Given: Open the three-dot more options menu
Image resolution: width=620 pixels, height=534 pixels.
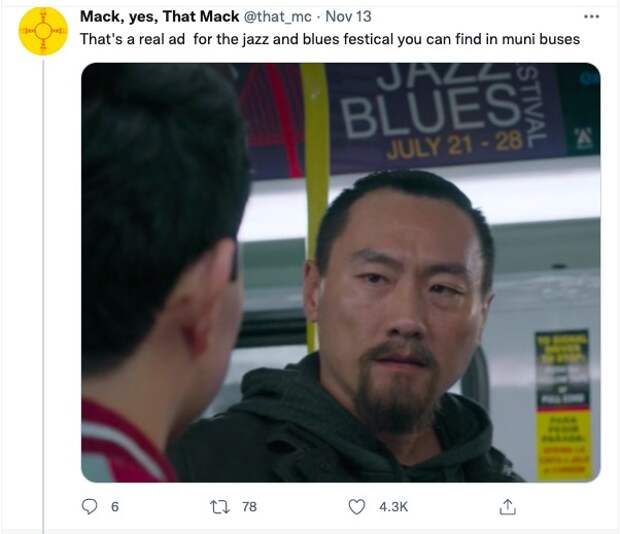Looking at the screenshot, I should coord(592,17).
